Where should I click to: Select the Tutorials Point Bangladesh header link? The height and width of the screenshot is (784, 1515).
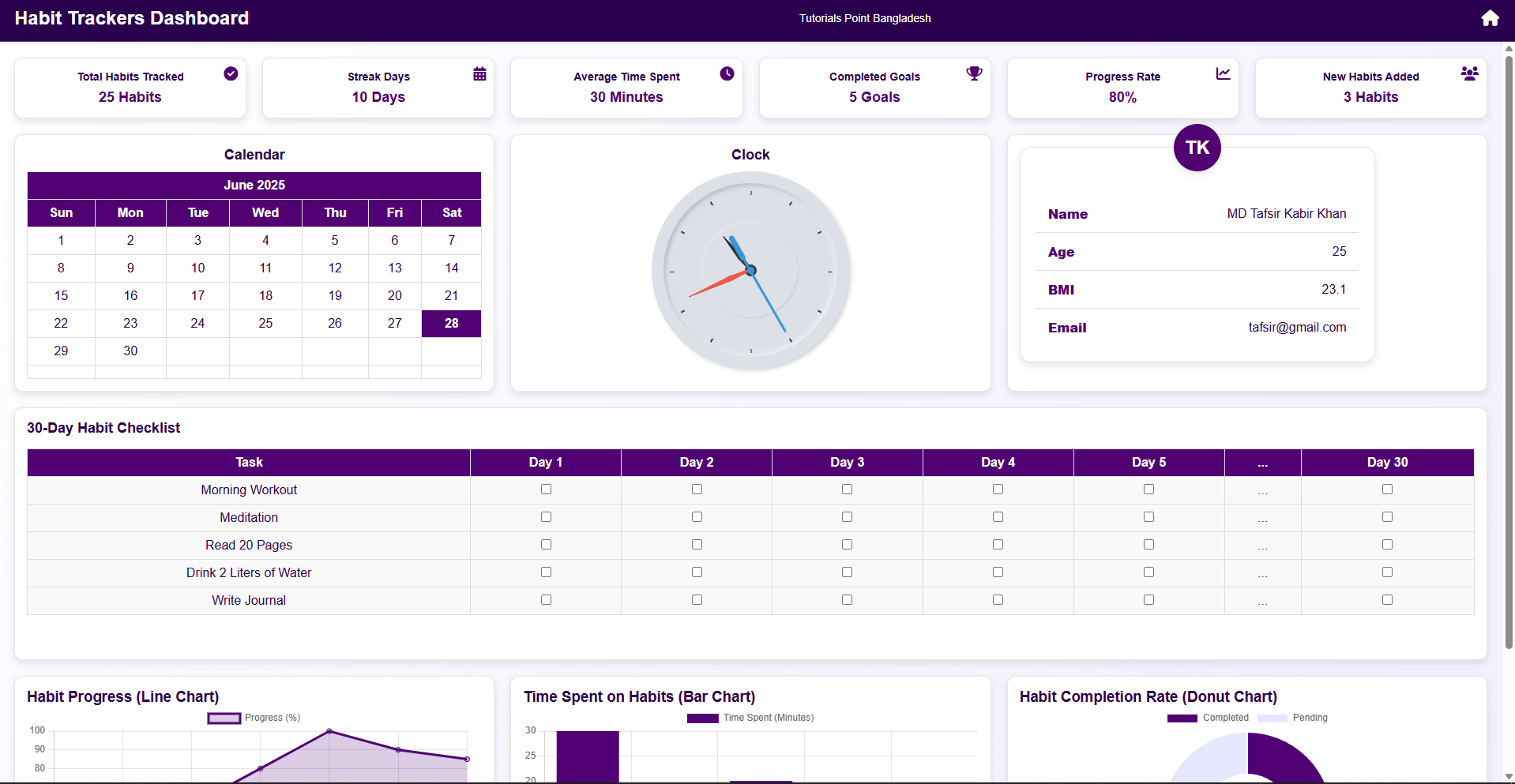[864, 17]
